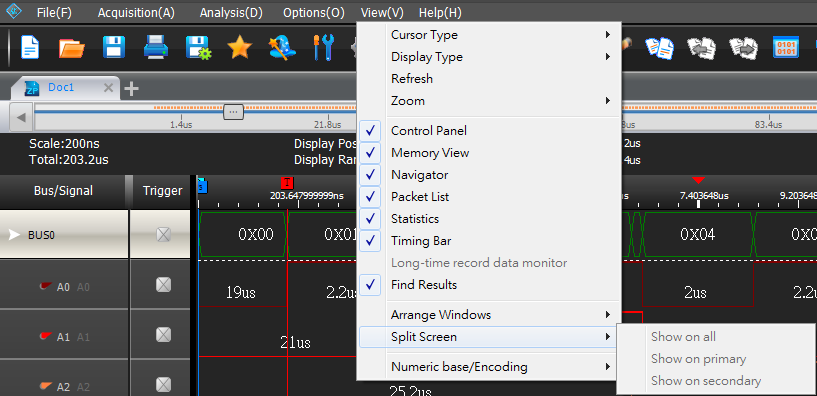Expand Split Screen submenu
The image size is (817, 396).
pos(489,337)
